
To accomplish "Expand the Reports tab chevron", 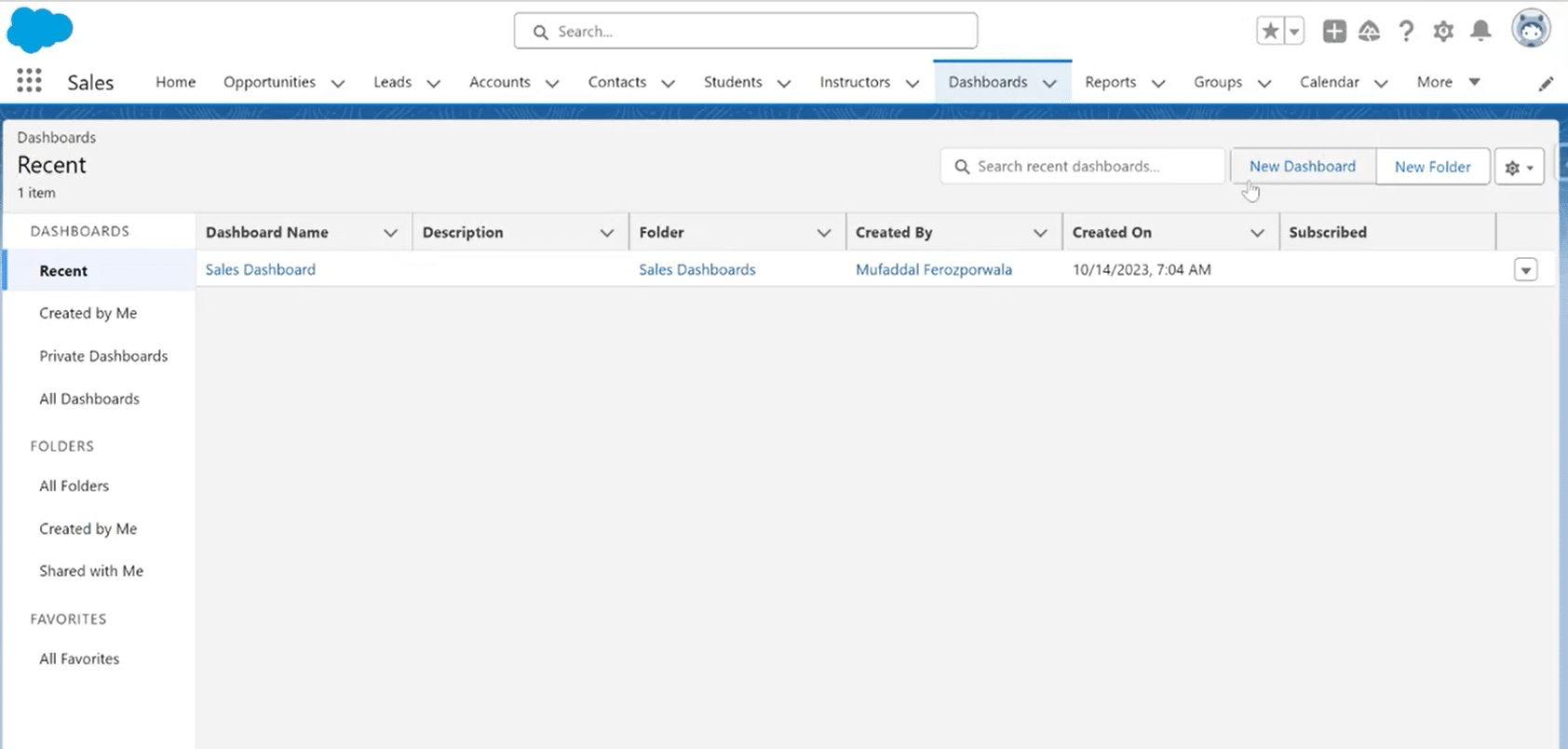I will pyautogui.click(x=1158, y=83).
